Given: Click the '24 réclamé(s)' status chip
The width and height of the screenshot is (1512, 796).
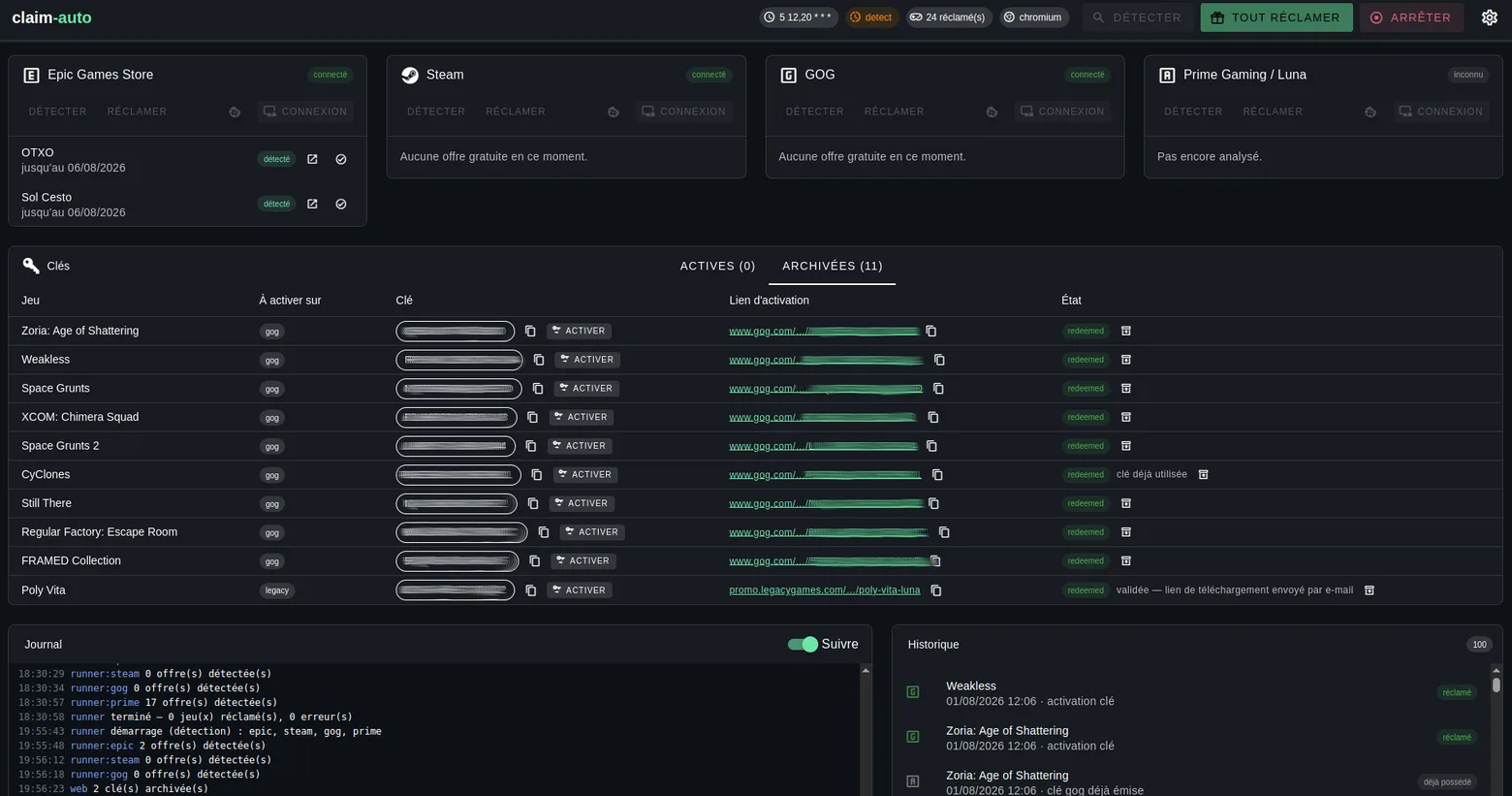Looking at the screenshot, I should 949,17.
